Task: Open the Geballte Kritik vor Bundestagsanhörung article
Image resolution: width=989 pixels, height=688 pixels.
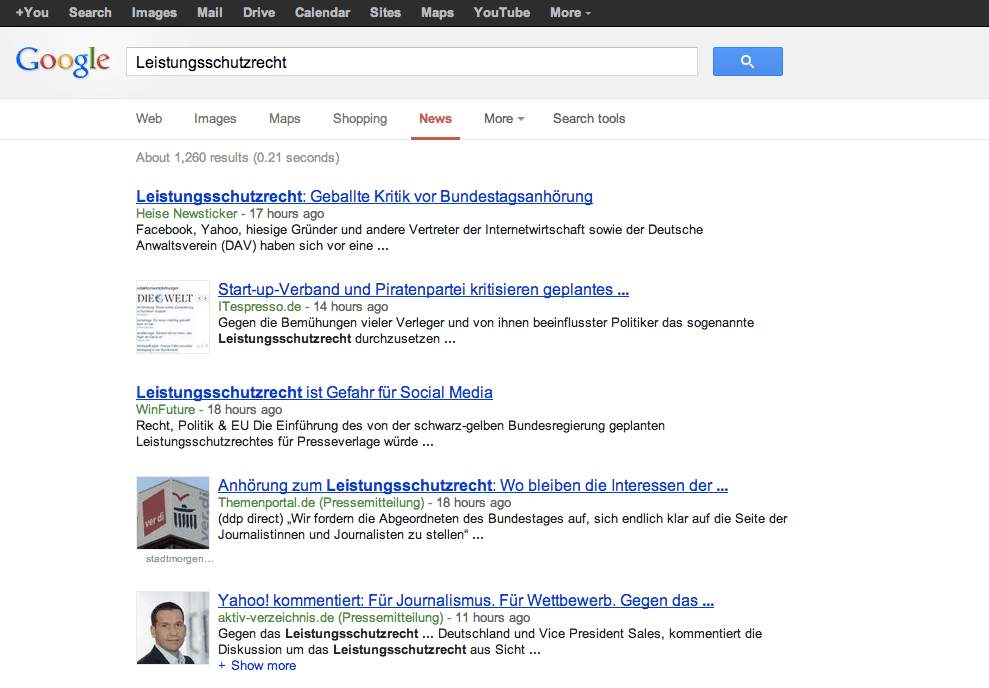Action: coord(365,196)
